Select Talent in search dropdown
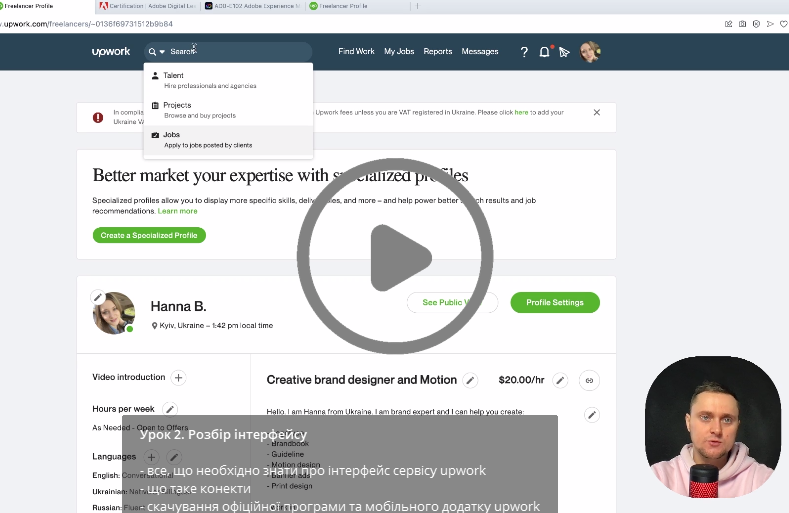Image resolution: width=789 pixels, height=513 pixels. pos(228,80)
